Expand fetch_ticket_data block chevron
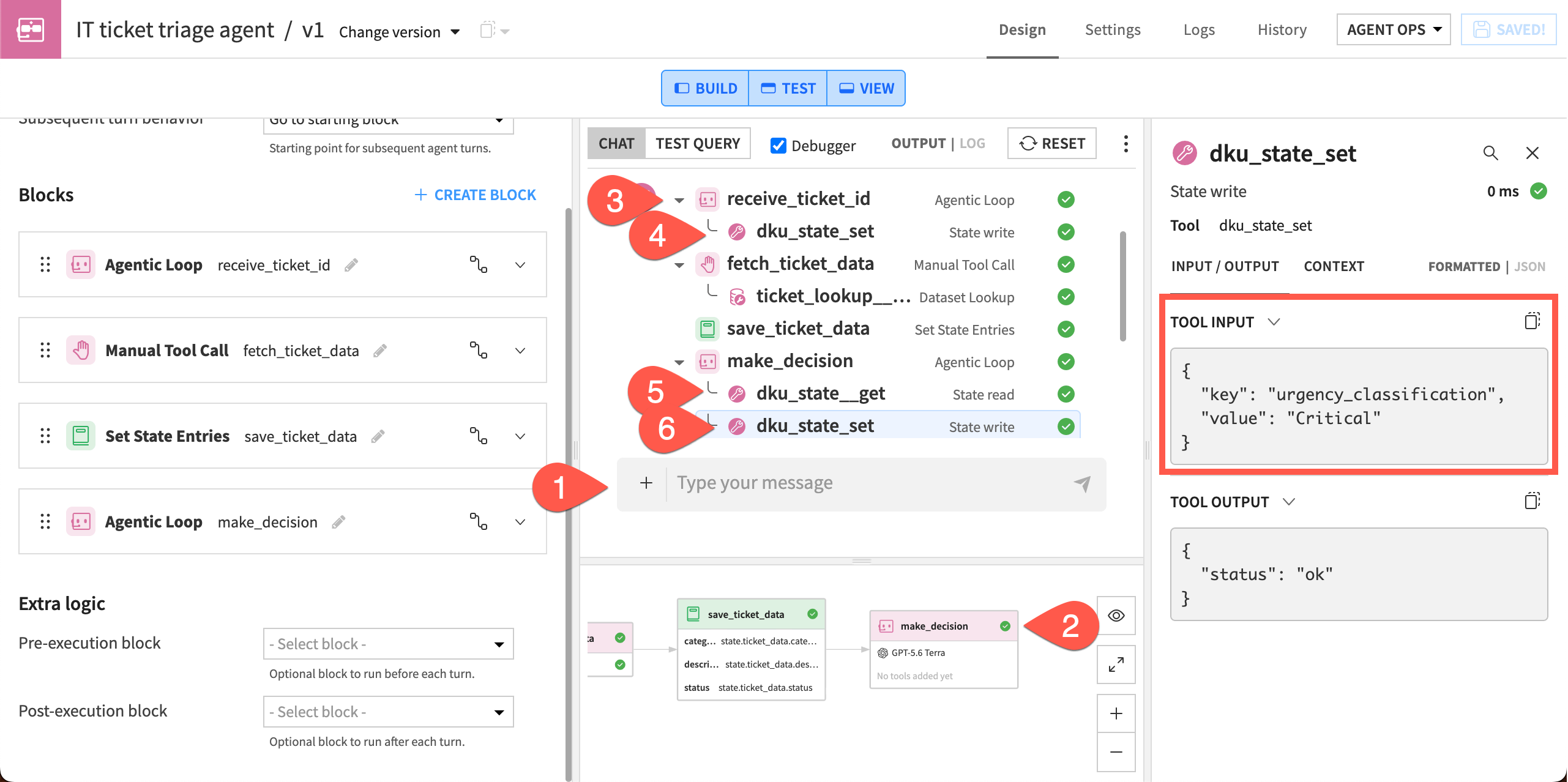 coord(520,351)
